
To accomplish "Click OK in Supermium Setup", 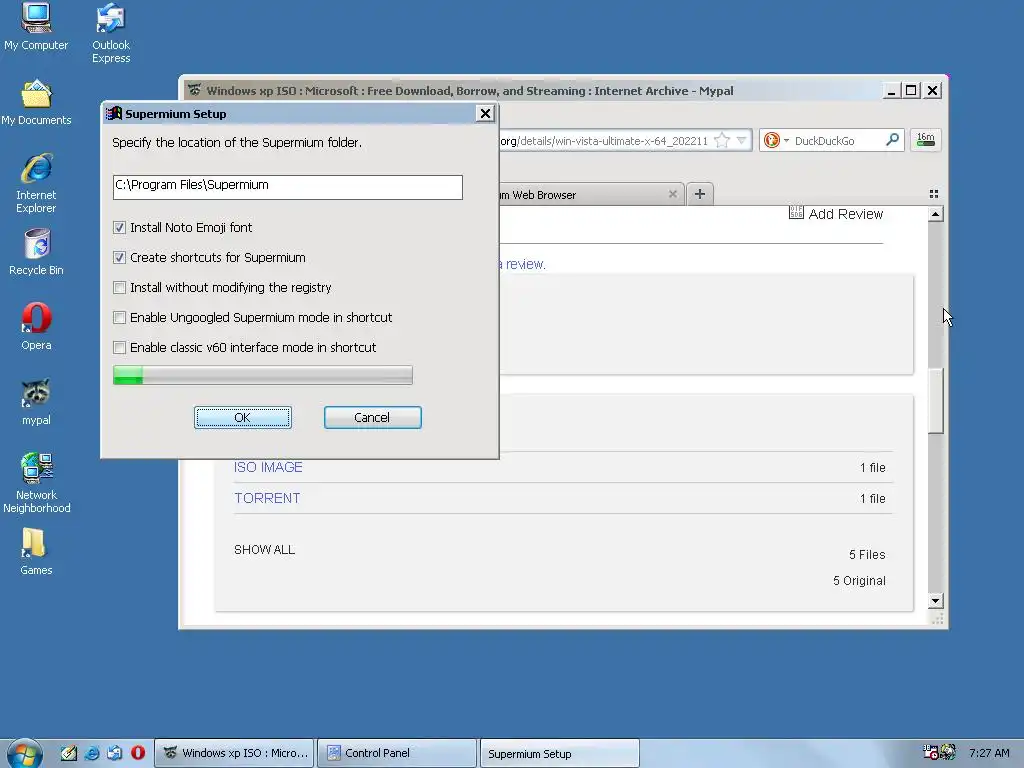I will (242, 417).
